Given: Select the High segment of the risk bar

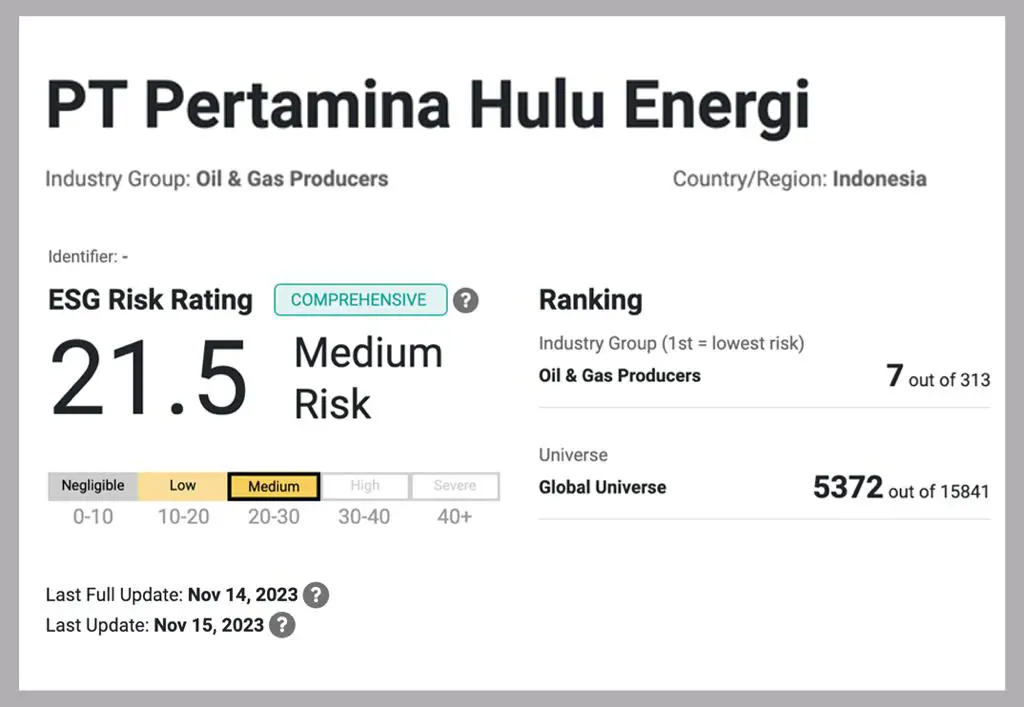Looking at the screenshot, I should tap(364, 485).
